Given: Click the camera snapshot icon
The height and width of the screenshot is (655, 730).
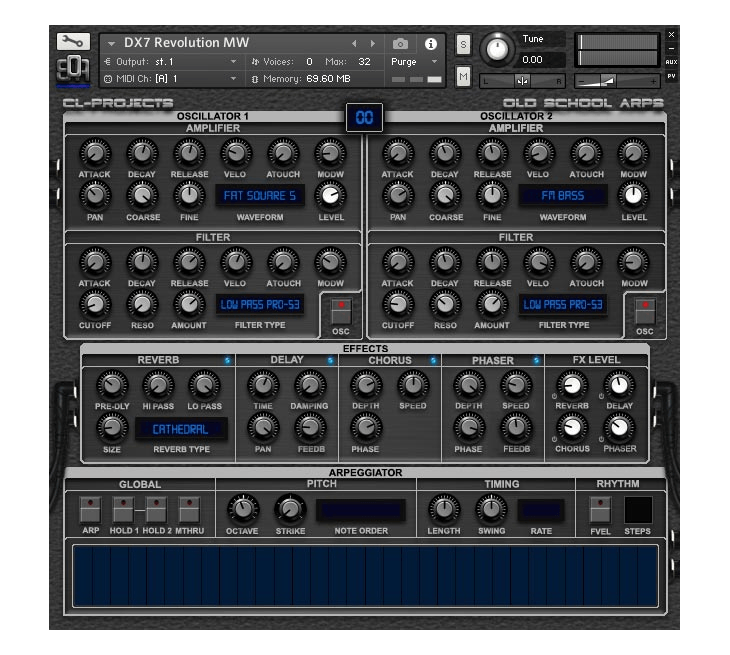Looking at the screenshot, I should point(400,44).
